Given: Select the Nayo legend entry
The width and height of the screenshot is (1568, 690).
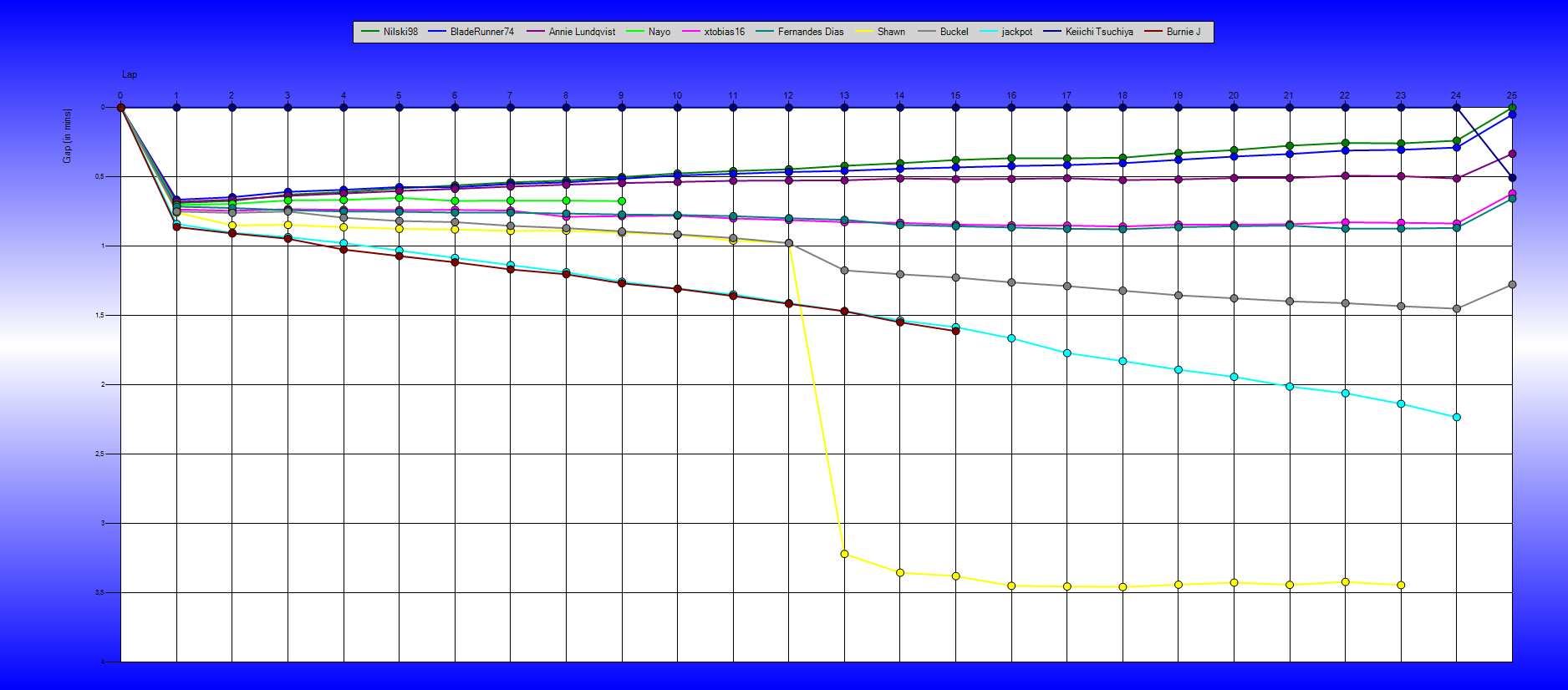Looking at the screenshot, I should [659, 32].
